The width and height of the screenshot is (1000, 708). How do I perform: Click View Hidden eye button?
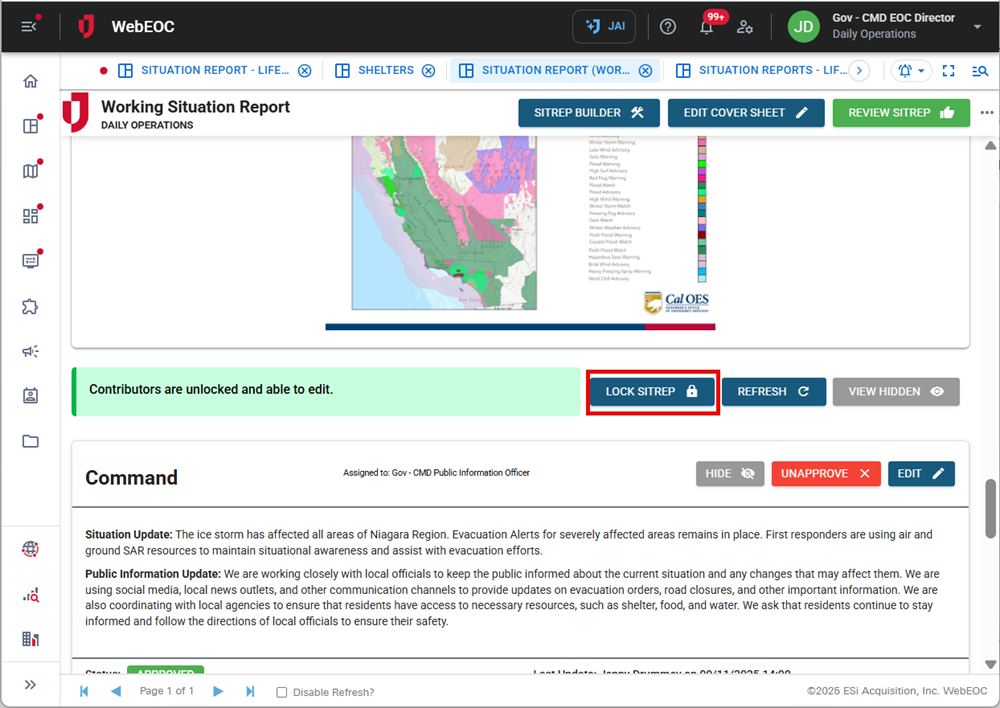point(896,392)
